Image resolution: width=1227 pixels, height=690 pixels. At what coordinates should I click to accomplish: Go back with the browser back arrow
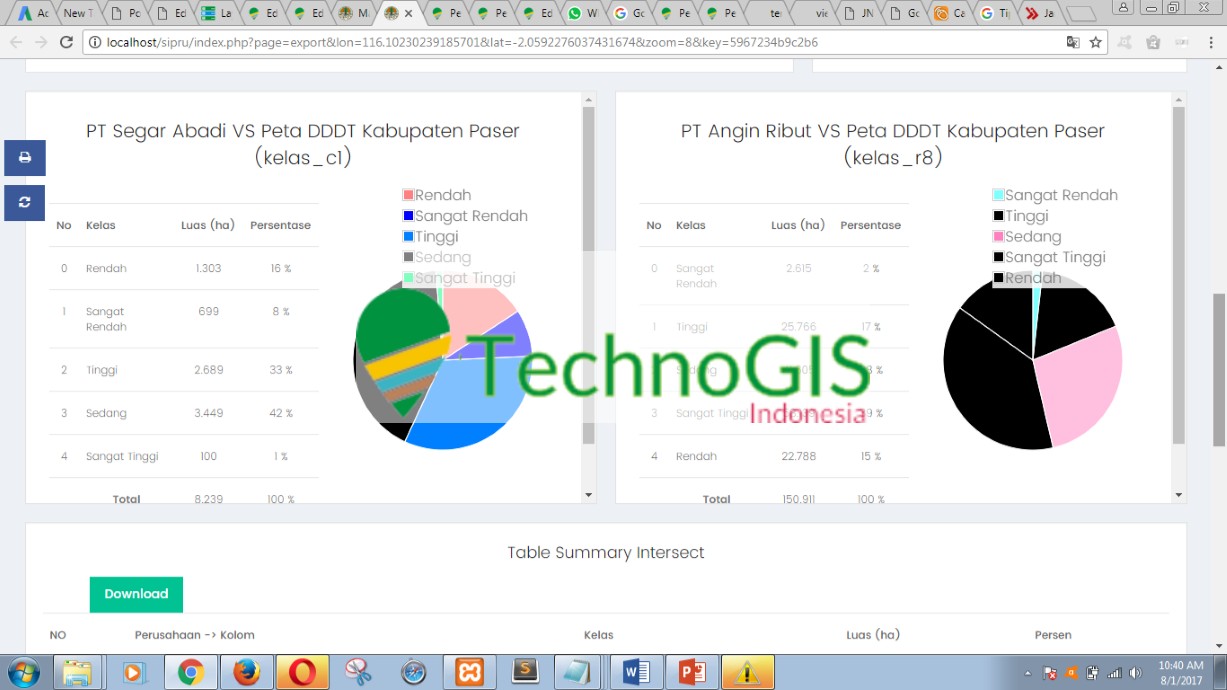coord(15,42)
